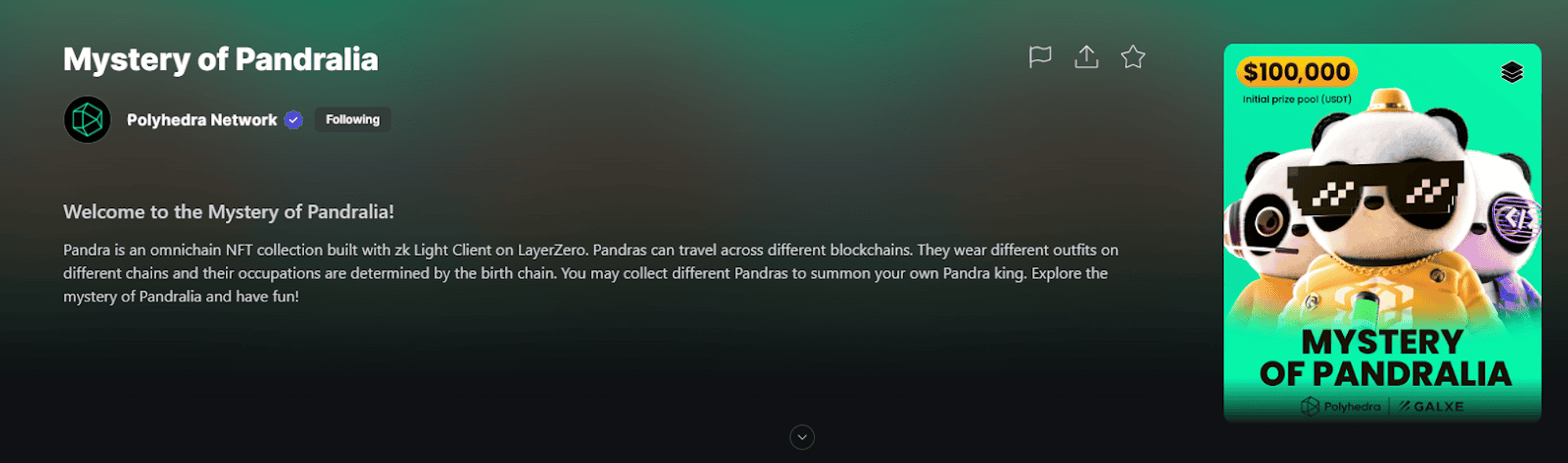The height and width of the screenshot is (463, 1568).
Task: Click the $100,000 yellow prize badge
Action: coord(1297,72)
